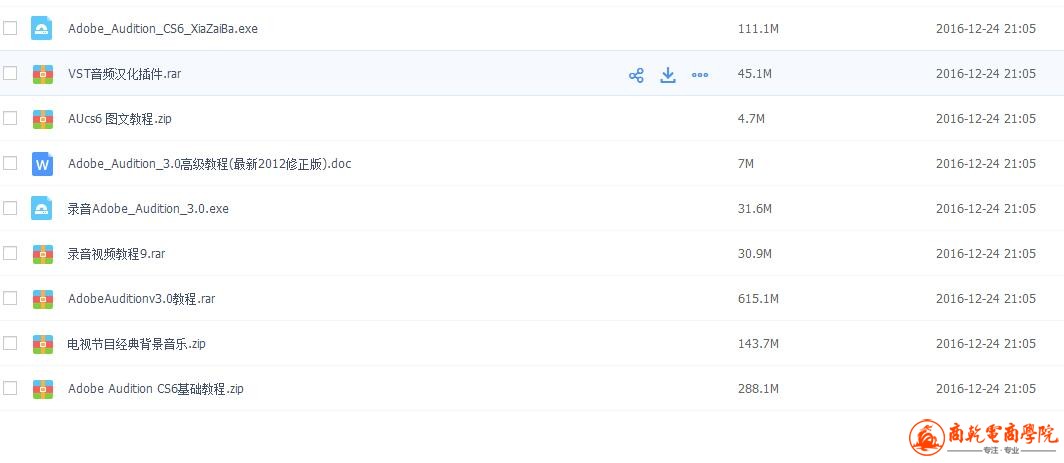1064x463 pixels.
Task: Download the VST音频汉化插件.rar file
Action: [668, 75]
